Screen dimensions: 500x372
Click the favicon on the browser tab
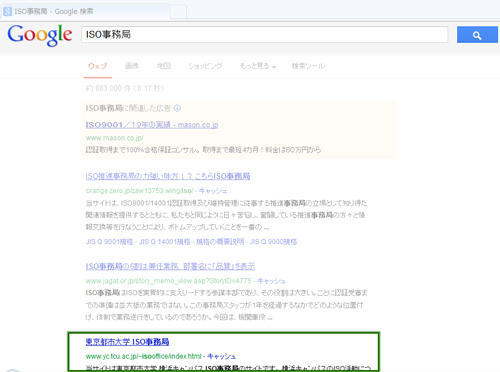7,12
